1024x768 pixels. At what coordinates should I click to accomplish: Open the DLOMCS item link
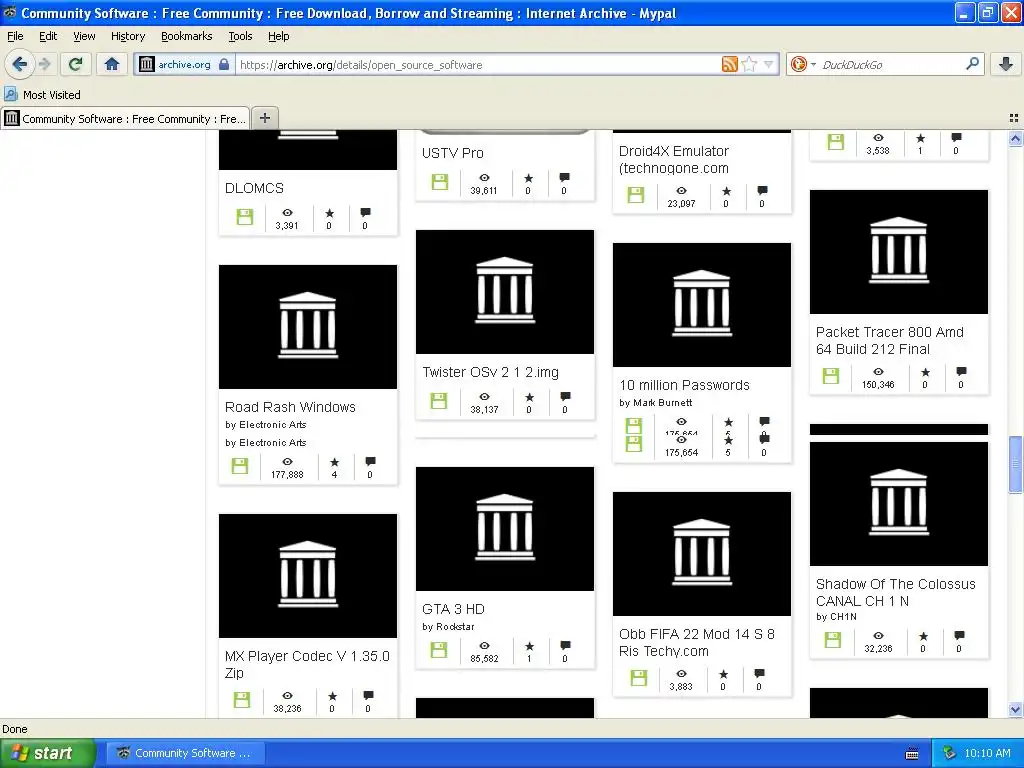point(254,188)
